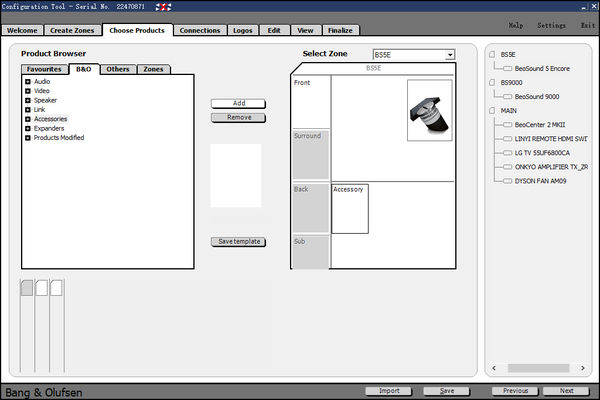
Task: Select the Front position slot
Action: [310, 100]
